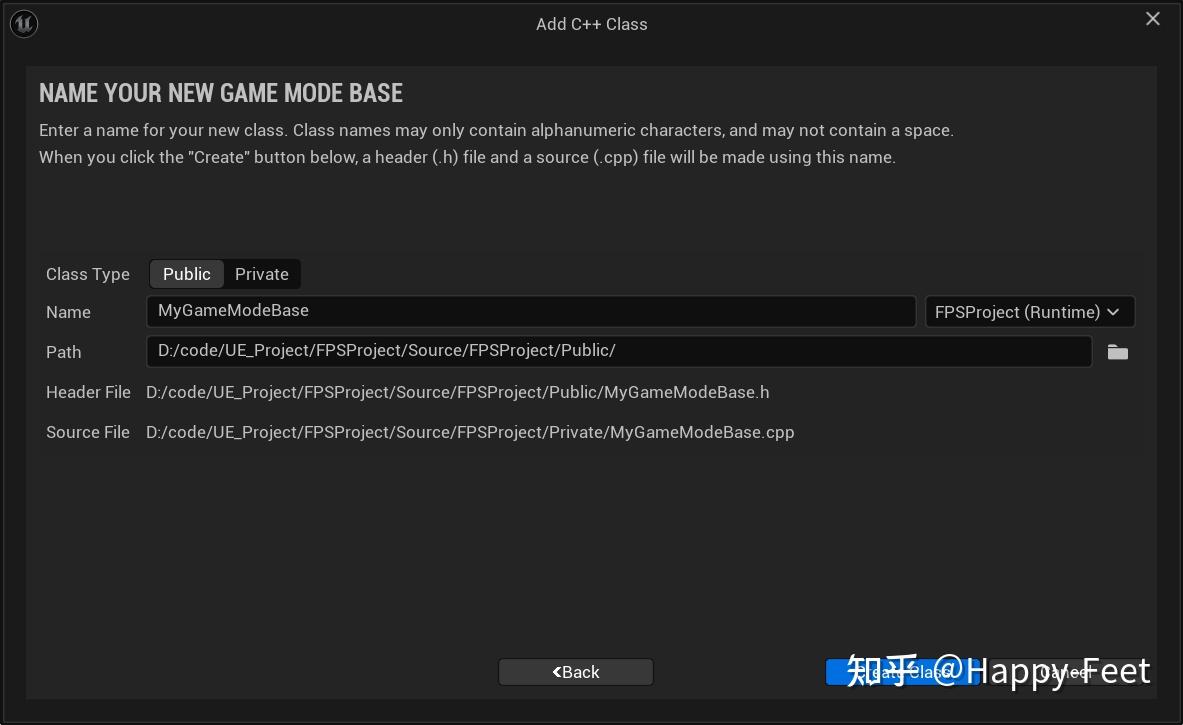Select the folder icon beside the Path field
The width and height of the screenshot is (1183, 725).
click(1117, 352)
